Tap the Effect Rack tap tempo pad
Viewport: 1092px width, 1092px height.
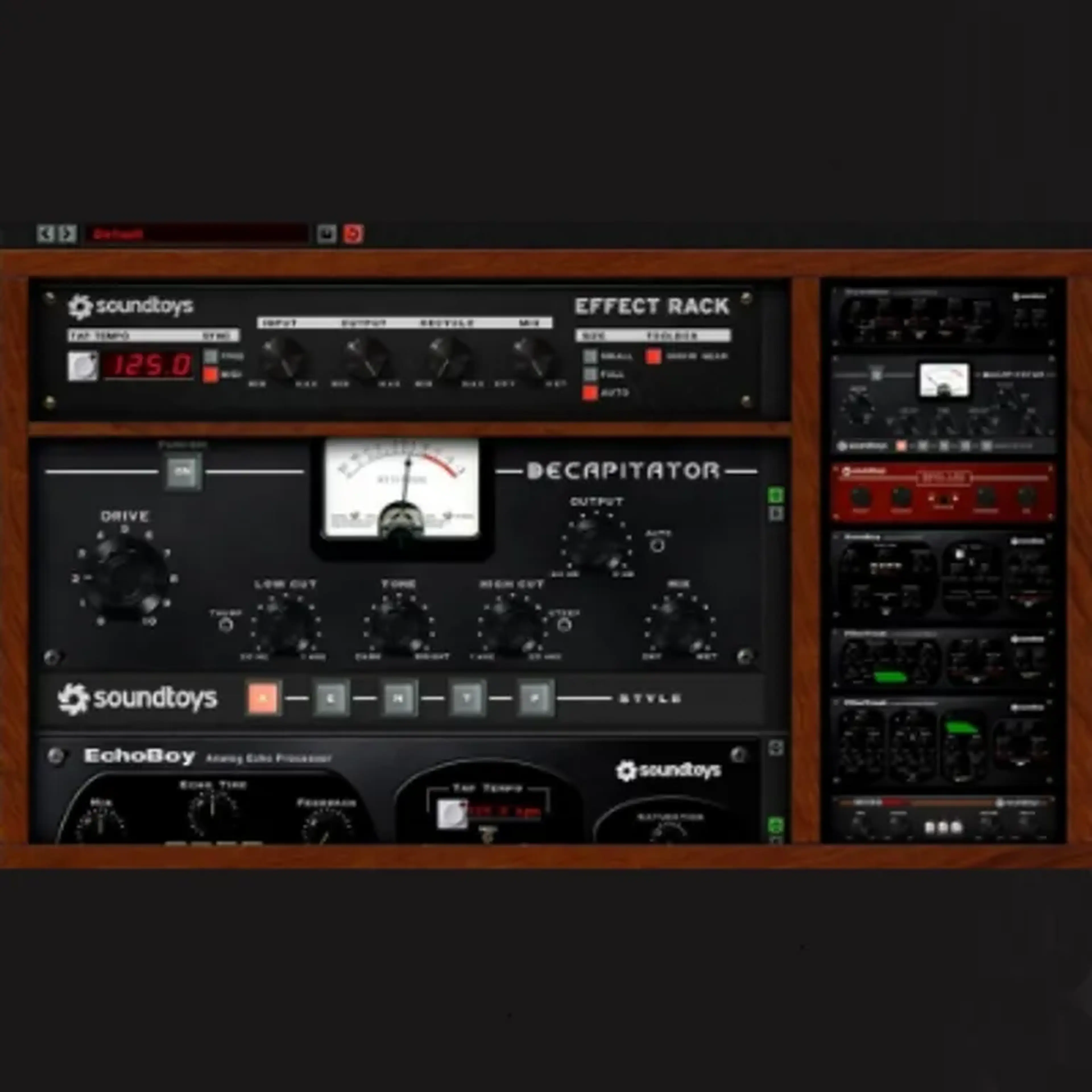coord(83,366)
